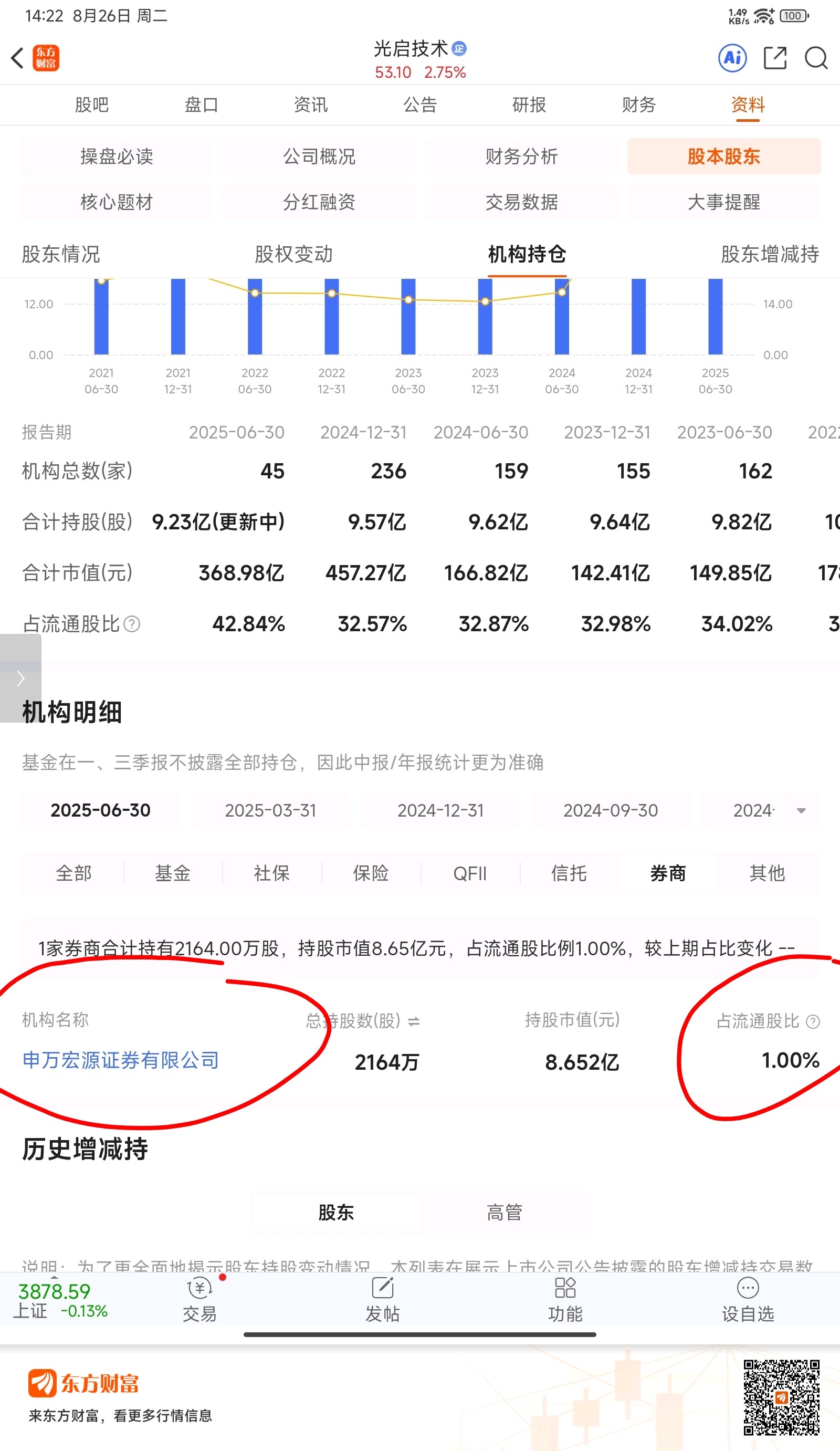The width and height of the screenshot is (840, 1451).
Task: Open 操盘必读 section
Action: click(x=117, y=156)
